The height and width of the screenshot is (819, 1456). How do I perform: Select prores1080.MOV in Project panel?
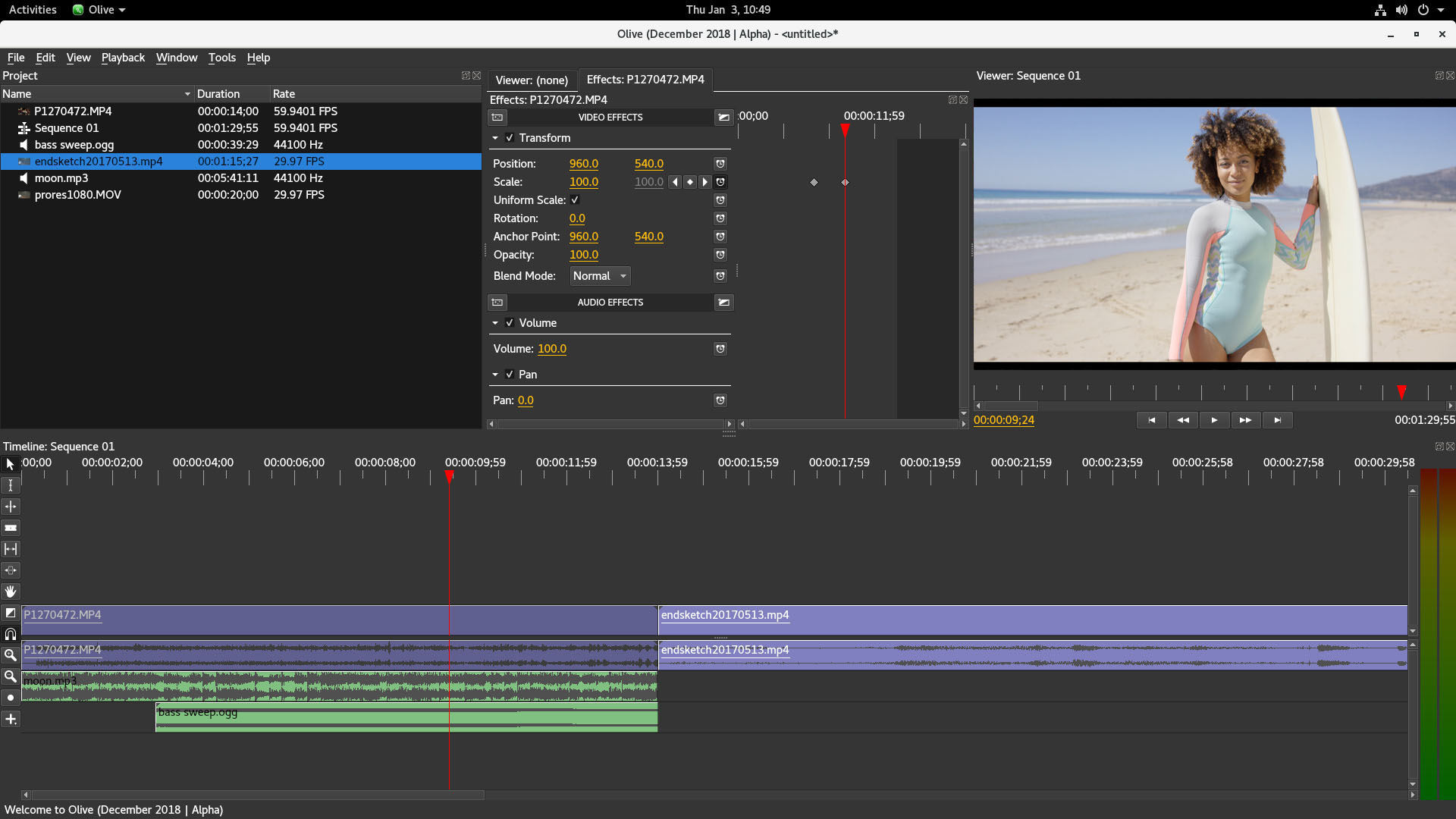pyautogui.click(x=77, y=195)
